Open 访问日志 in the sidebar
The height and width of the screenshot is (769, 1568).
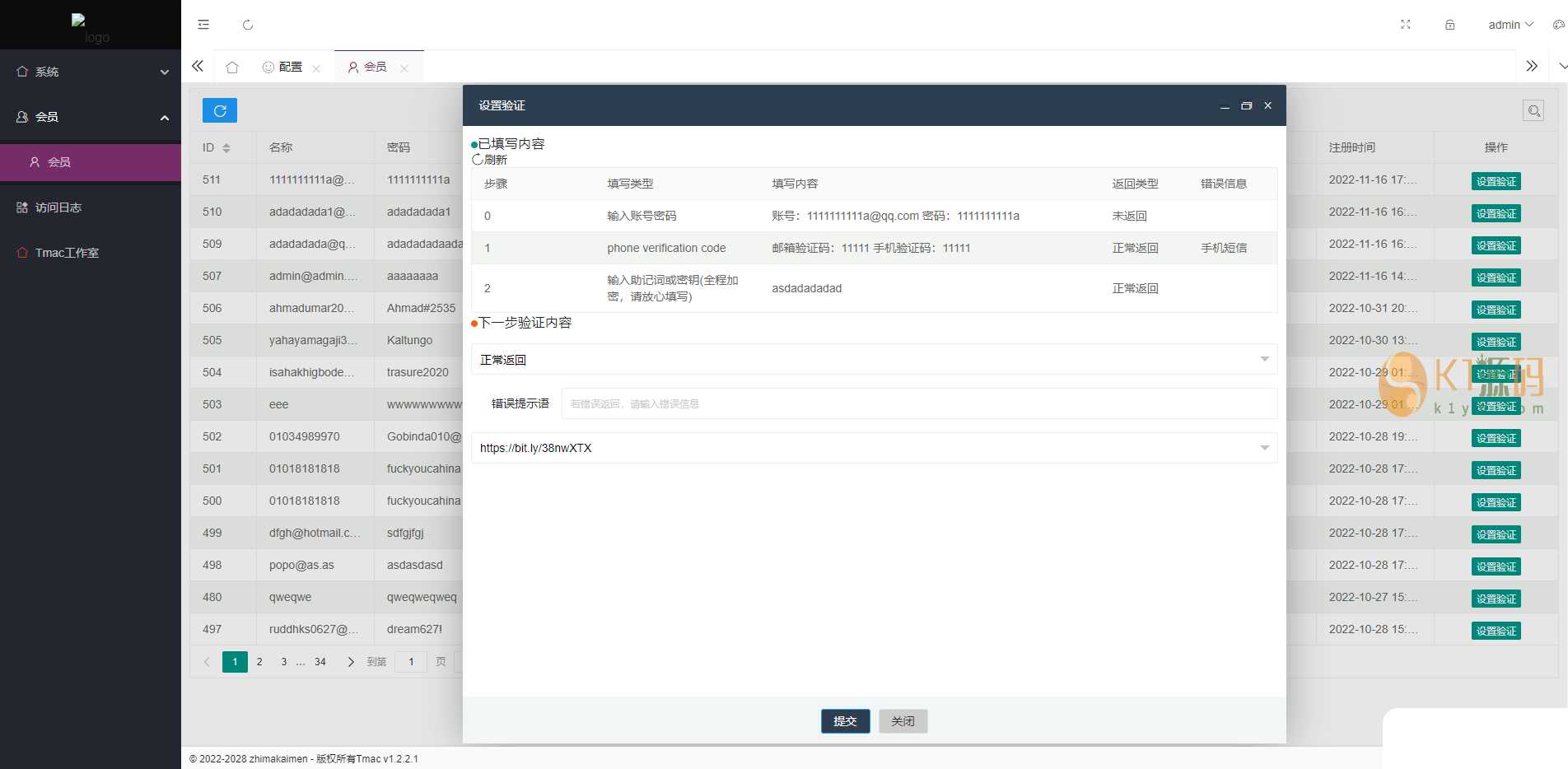pos(91,207)
